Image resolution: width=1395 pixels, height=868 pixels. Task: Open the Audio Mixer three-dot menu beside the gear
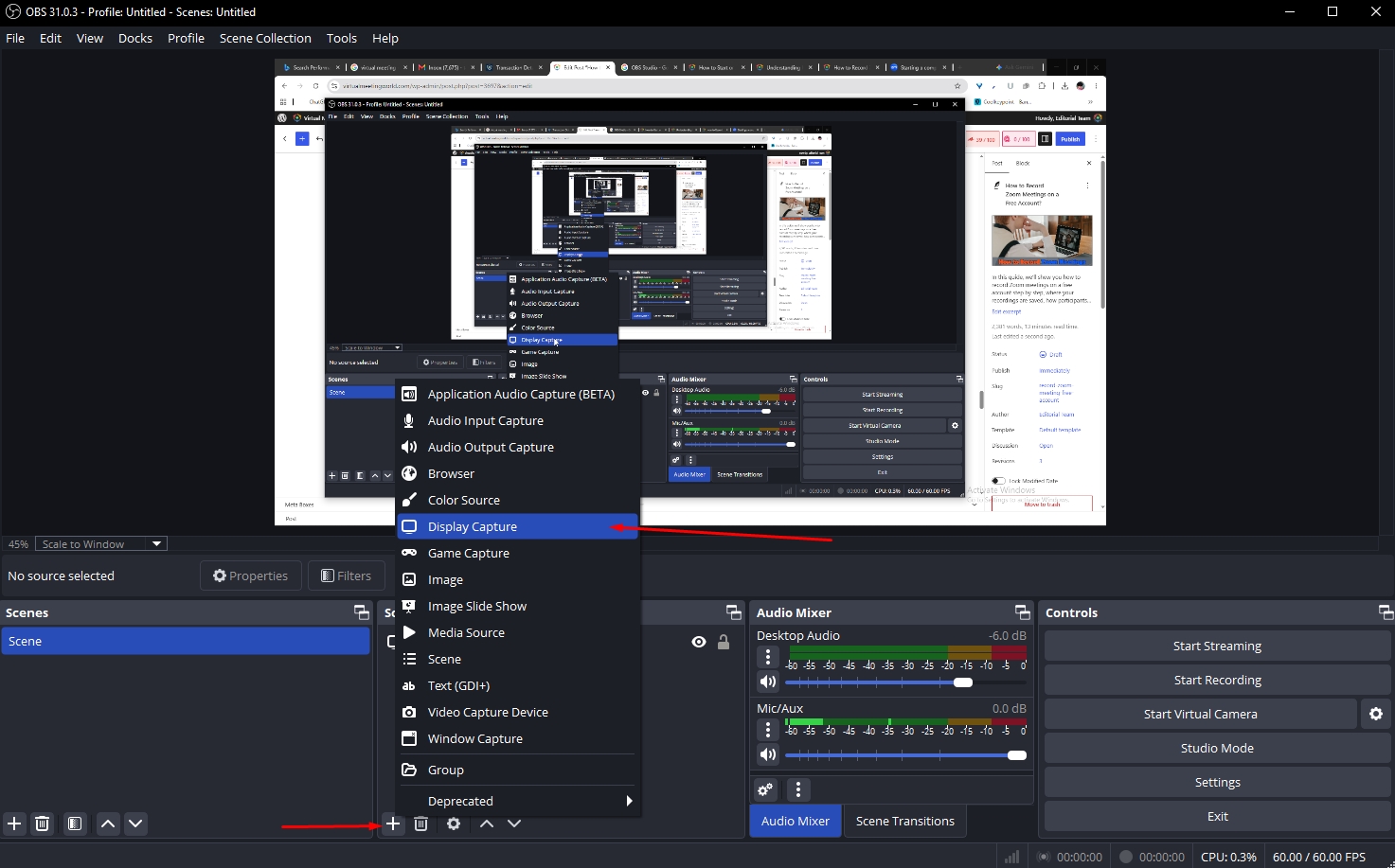click(798, 789)
